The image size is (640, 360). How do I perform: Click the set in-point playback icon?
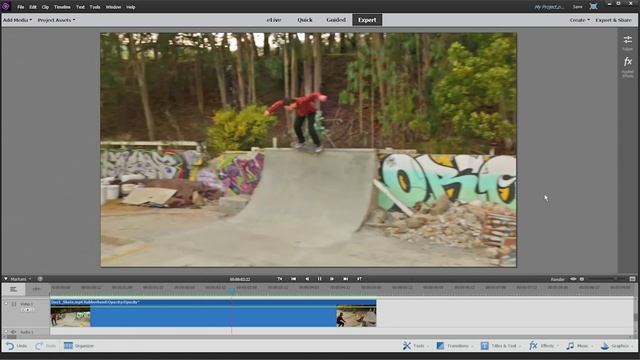(x=280, y=279)
